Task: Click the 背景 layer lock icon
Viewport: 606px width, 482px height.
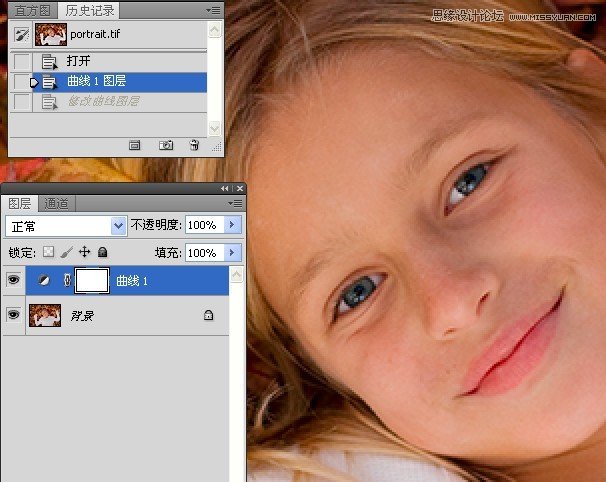Action: pyautogui.click(x=208, y=315)
